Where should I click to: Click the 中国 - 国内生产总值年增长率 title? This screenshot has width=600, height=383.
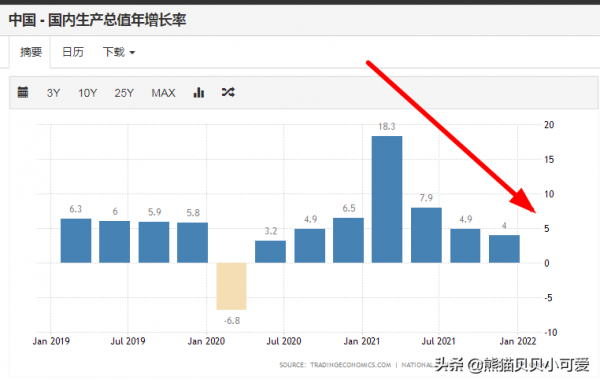98,20
